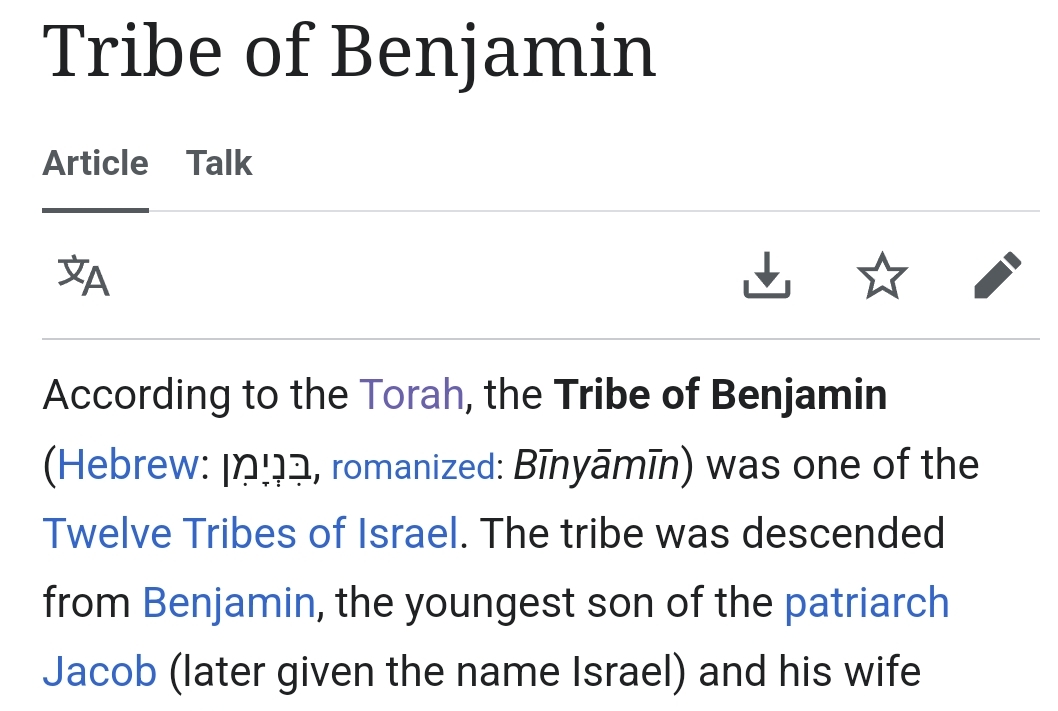Screen dimensions: 1058x711
Task: Open the language selection icon
Action: point(83,276)
